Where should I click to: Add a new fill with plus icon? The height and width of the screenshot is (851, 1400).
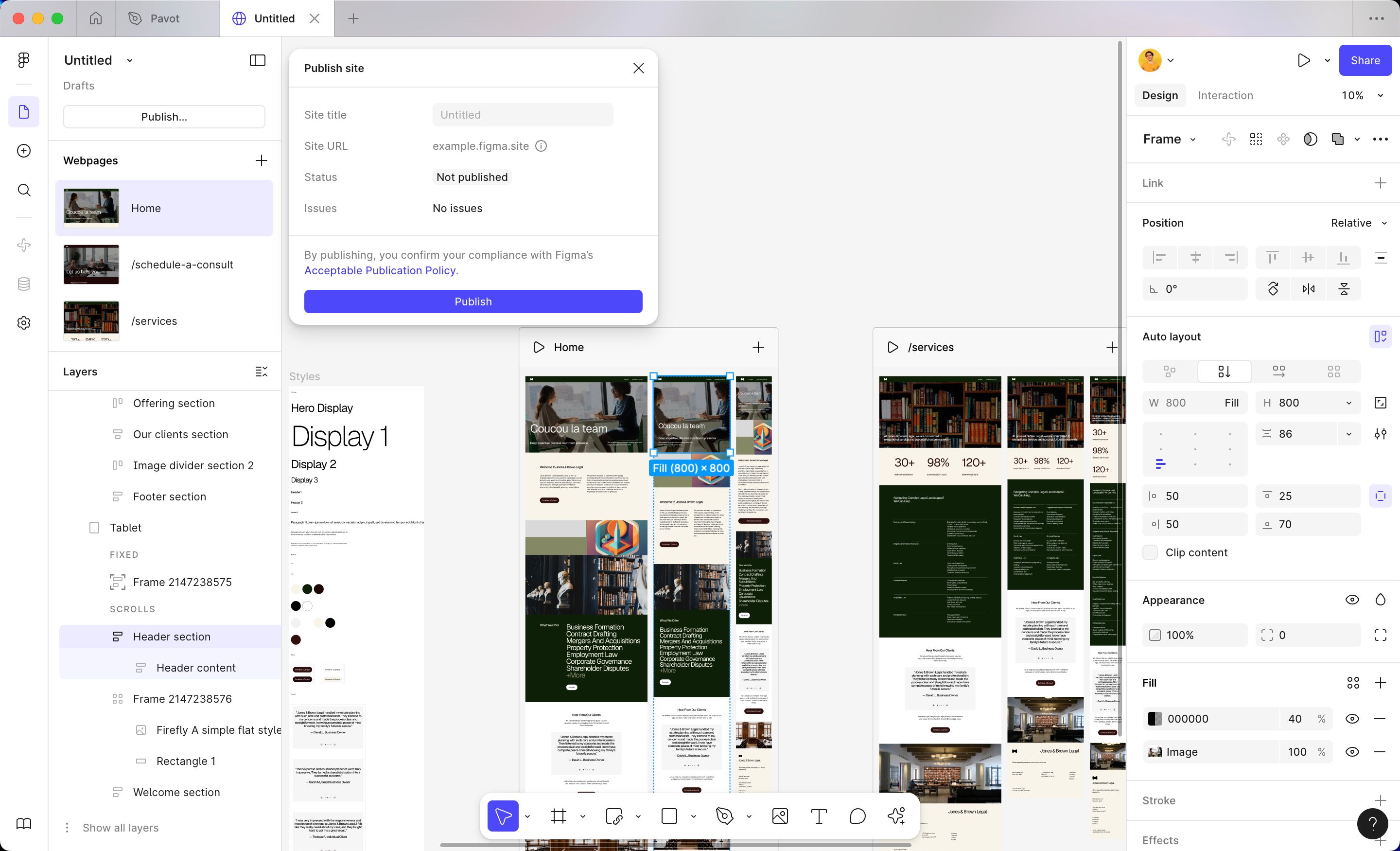[1380, 683]
